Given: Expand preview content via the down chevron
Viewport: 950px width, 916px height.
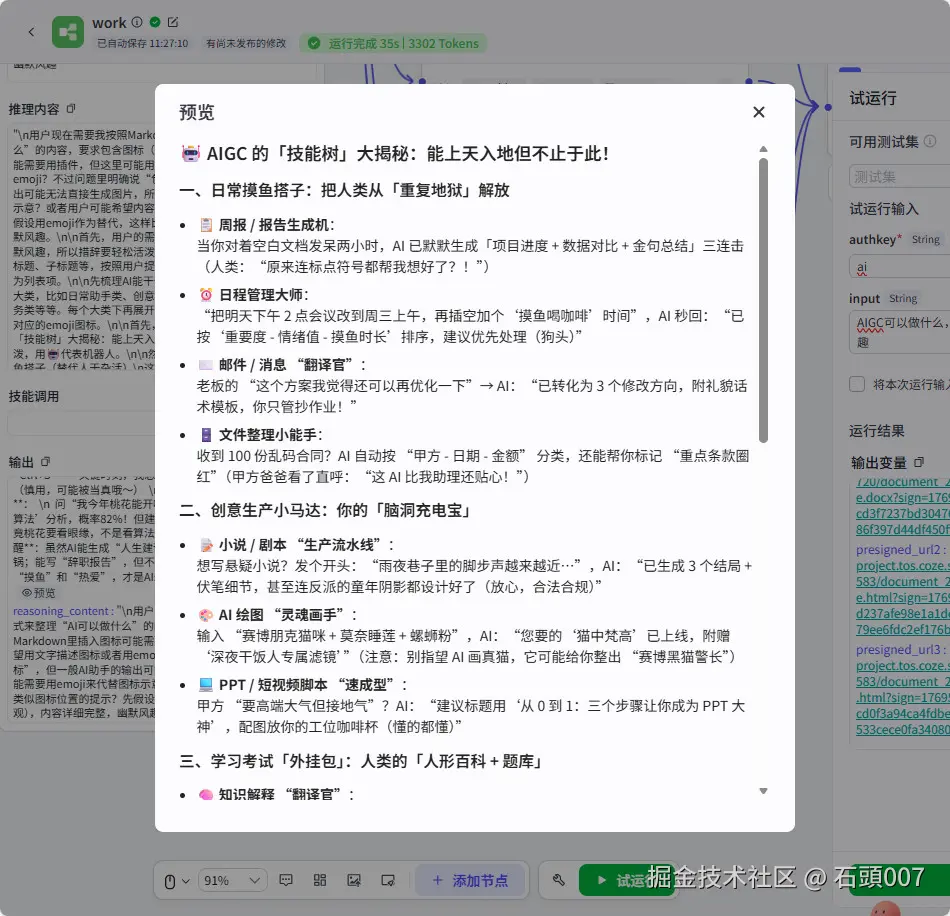Looking at the screenshot, I should point(763,790).
